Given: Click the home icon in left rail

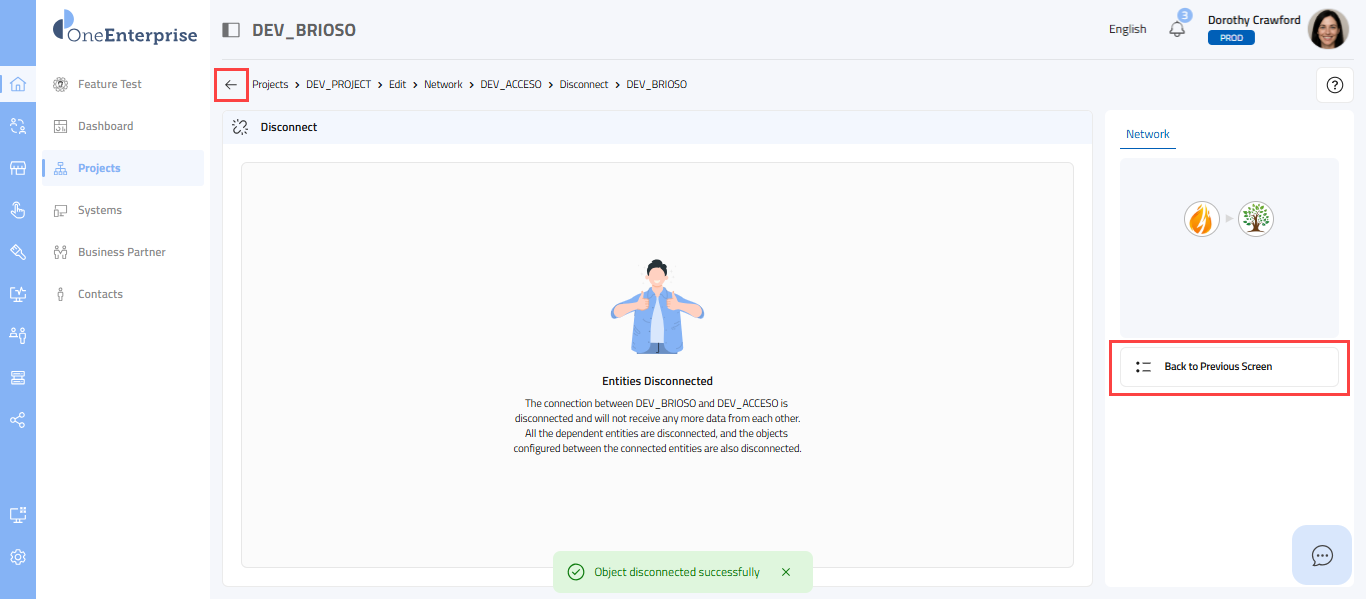Looking at the screenshot, I should pyautogui.click(x=17, y=84).
